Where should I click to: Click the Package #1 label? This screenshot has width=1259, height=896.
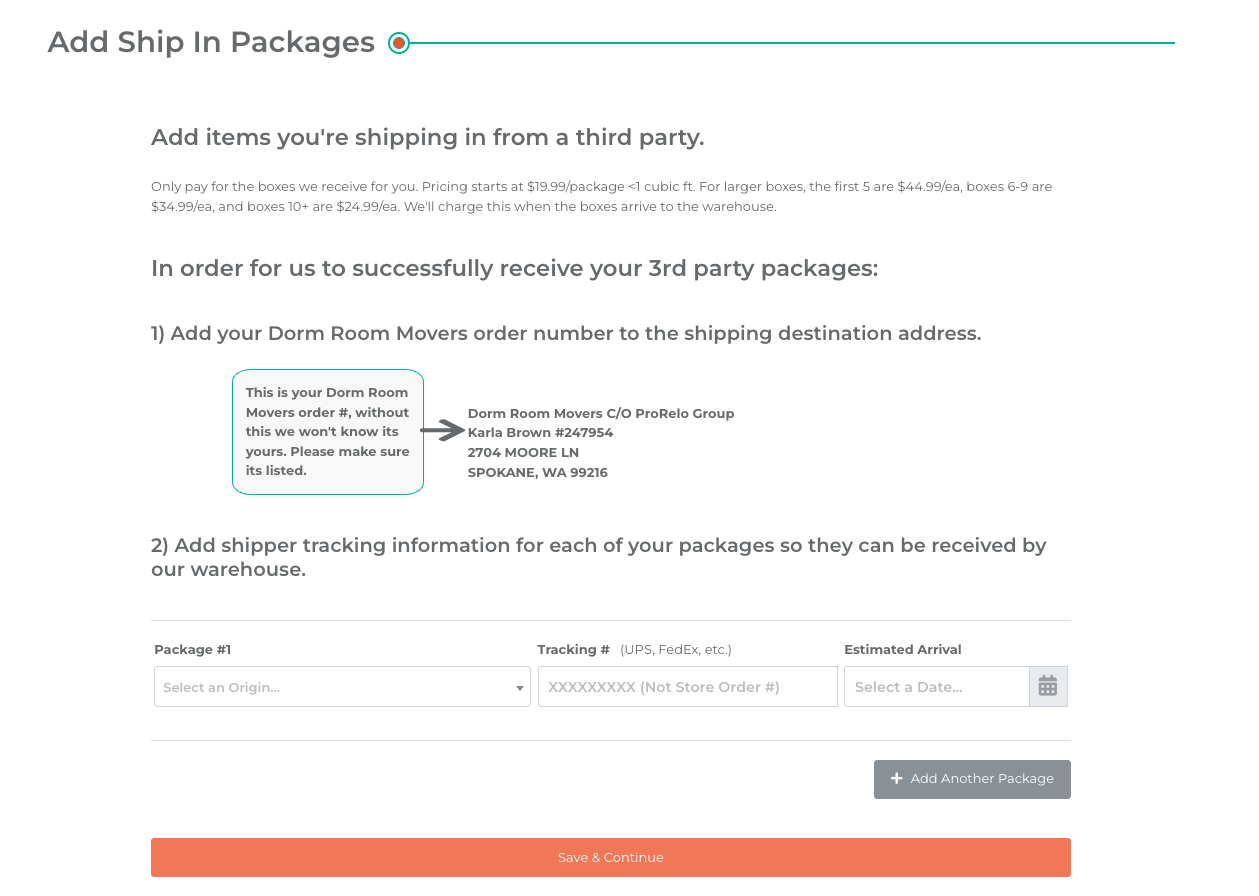193,649
